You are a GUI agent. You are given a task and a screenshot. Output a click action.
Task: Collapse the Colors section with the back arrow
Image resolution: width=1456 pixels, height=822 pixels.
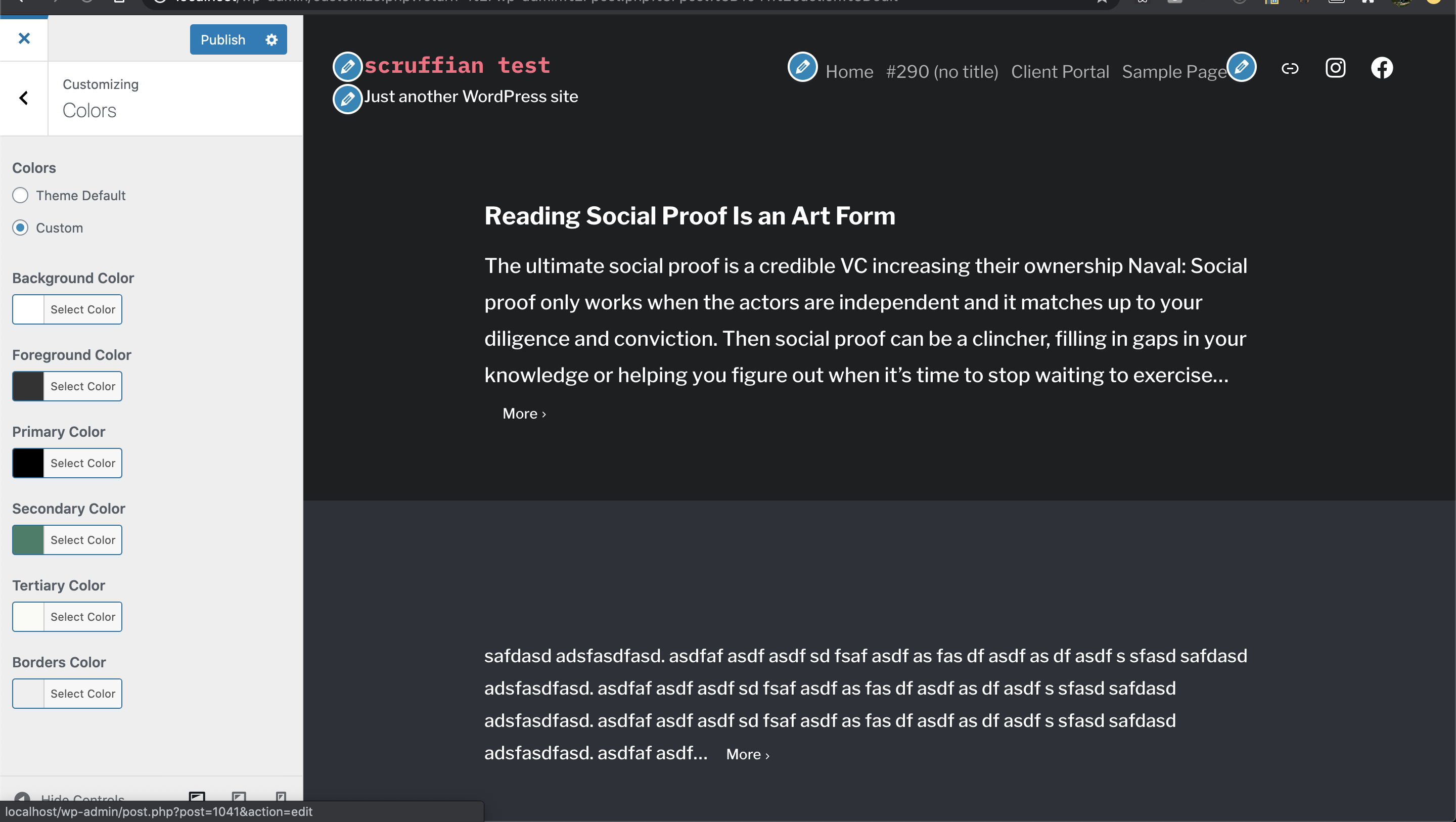tap(24, 98)
